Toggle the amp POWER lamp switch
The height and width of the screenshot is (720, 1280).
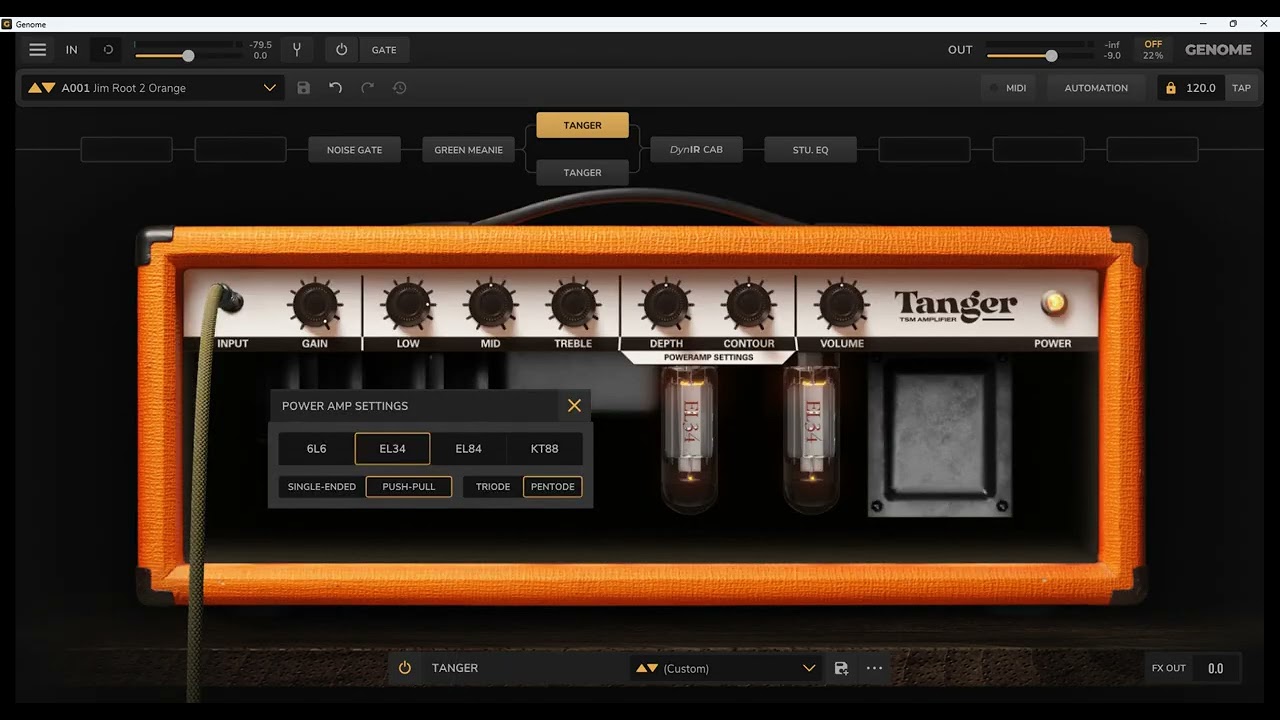click(1053, 305)
